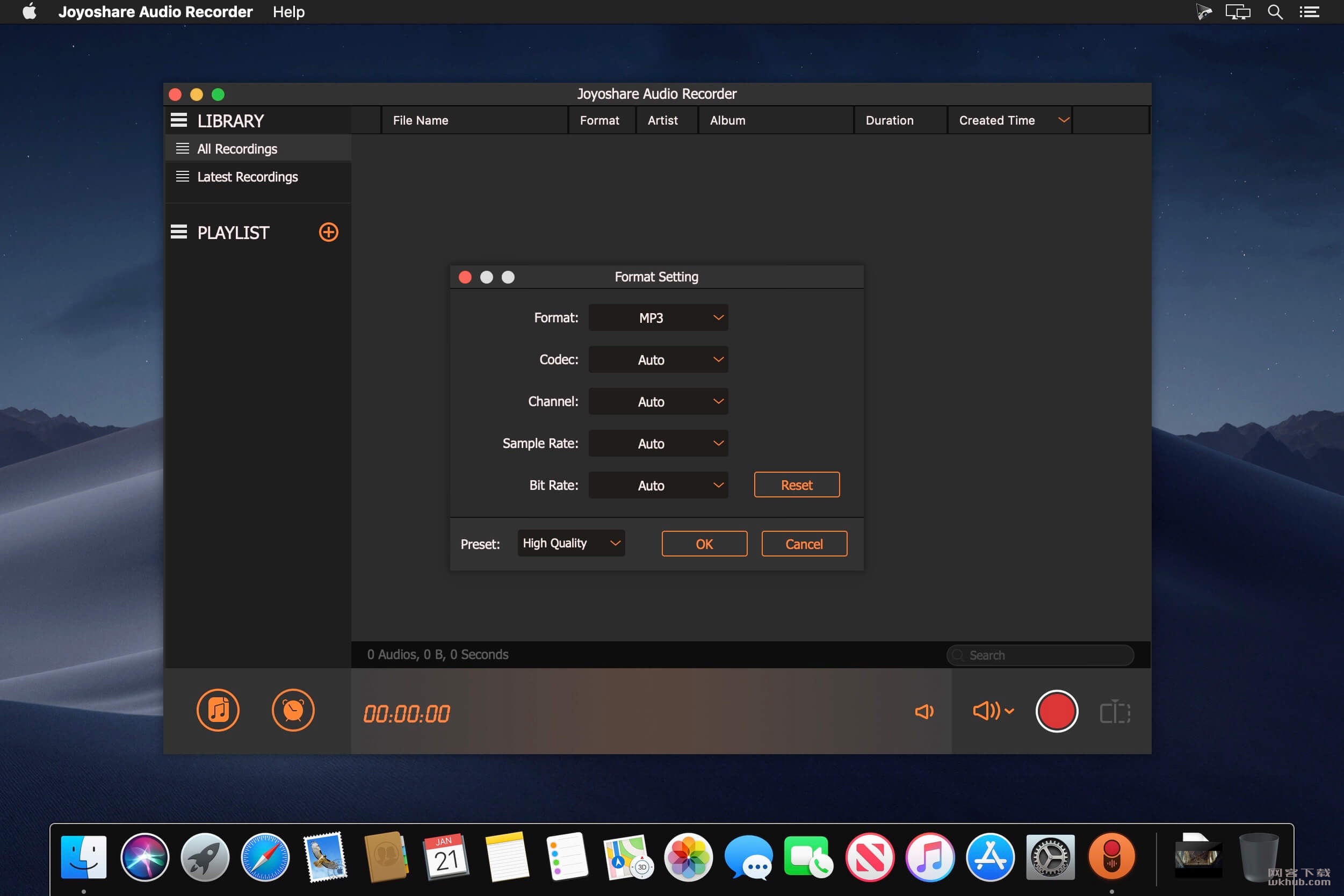Close the Format Setting dialog
This screenshot has height=896, width=1344.
click(x=465, y=277)
